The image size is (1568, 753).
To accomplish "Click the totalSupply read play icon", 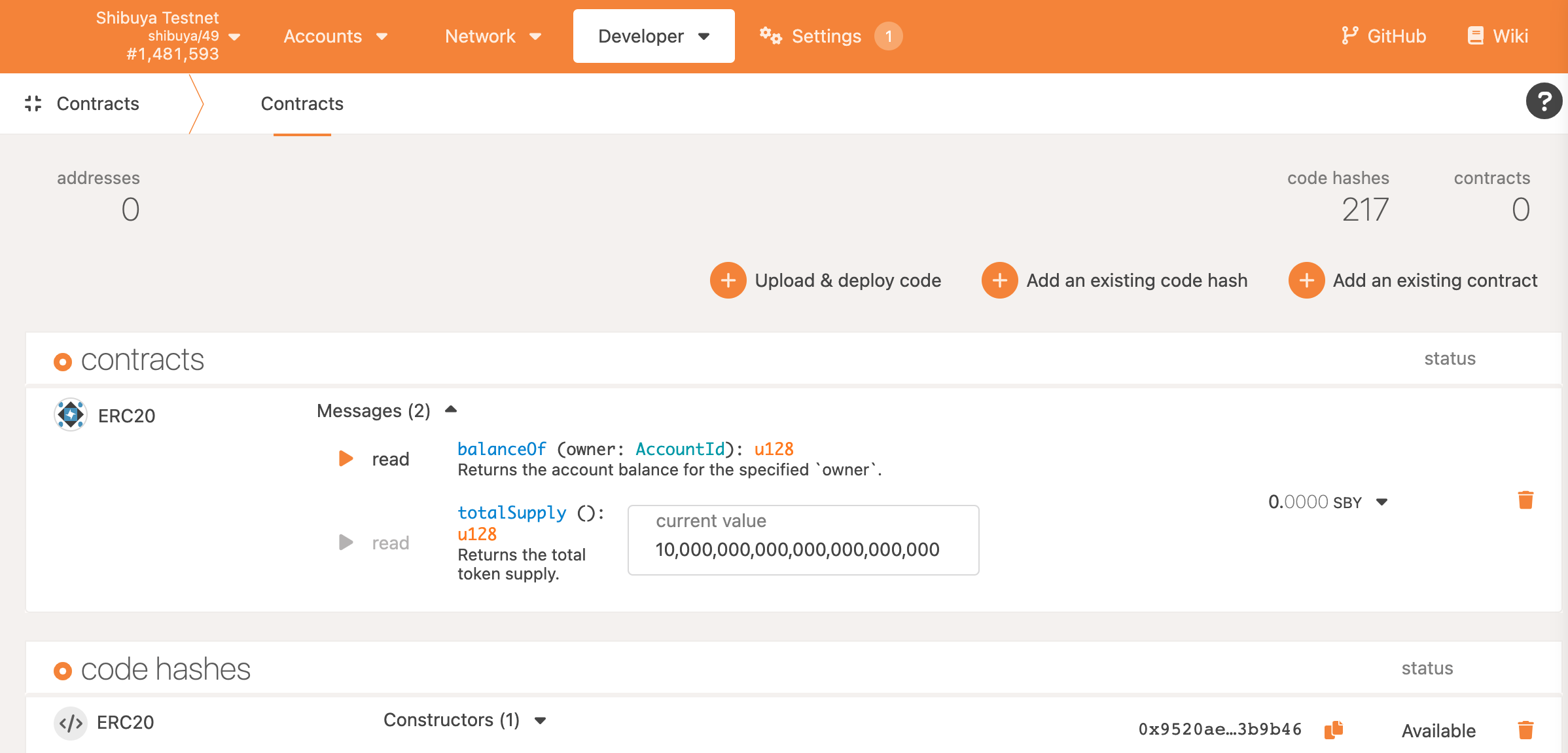I will [346, 542].
